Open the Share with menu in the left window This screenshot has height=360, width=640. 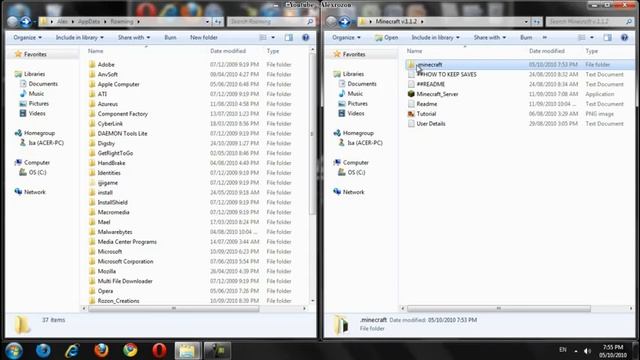(x=134, y=38)
